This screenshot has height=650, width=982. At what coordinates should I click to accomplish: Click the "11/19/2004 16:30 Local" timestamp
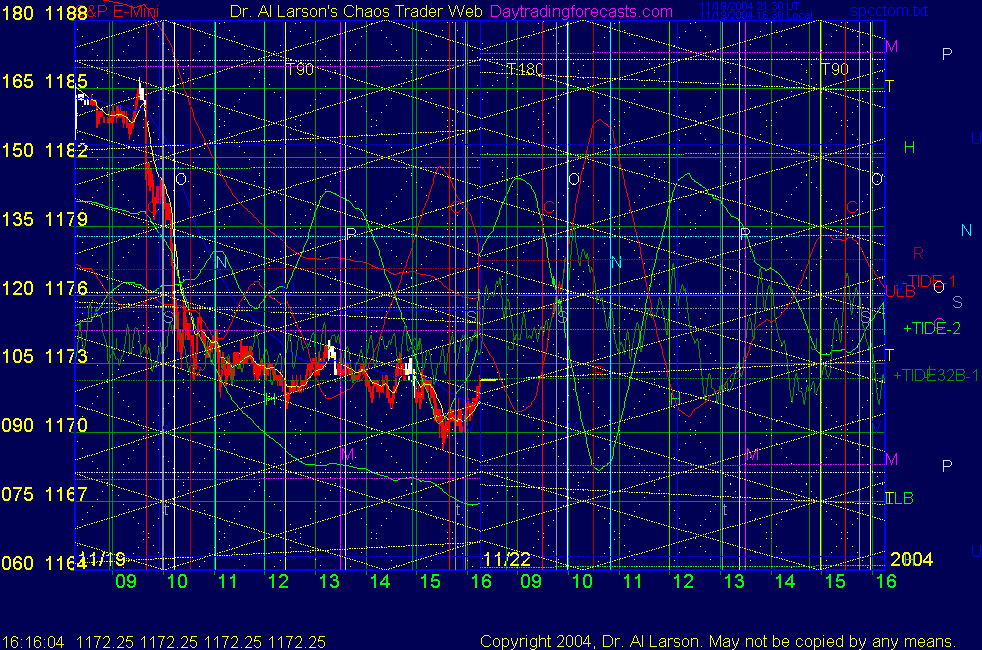pyautogui.click(x=756, y=15)
